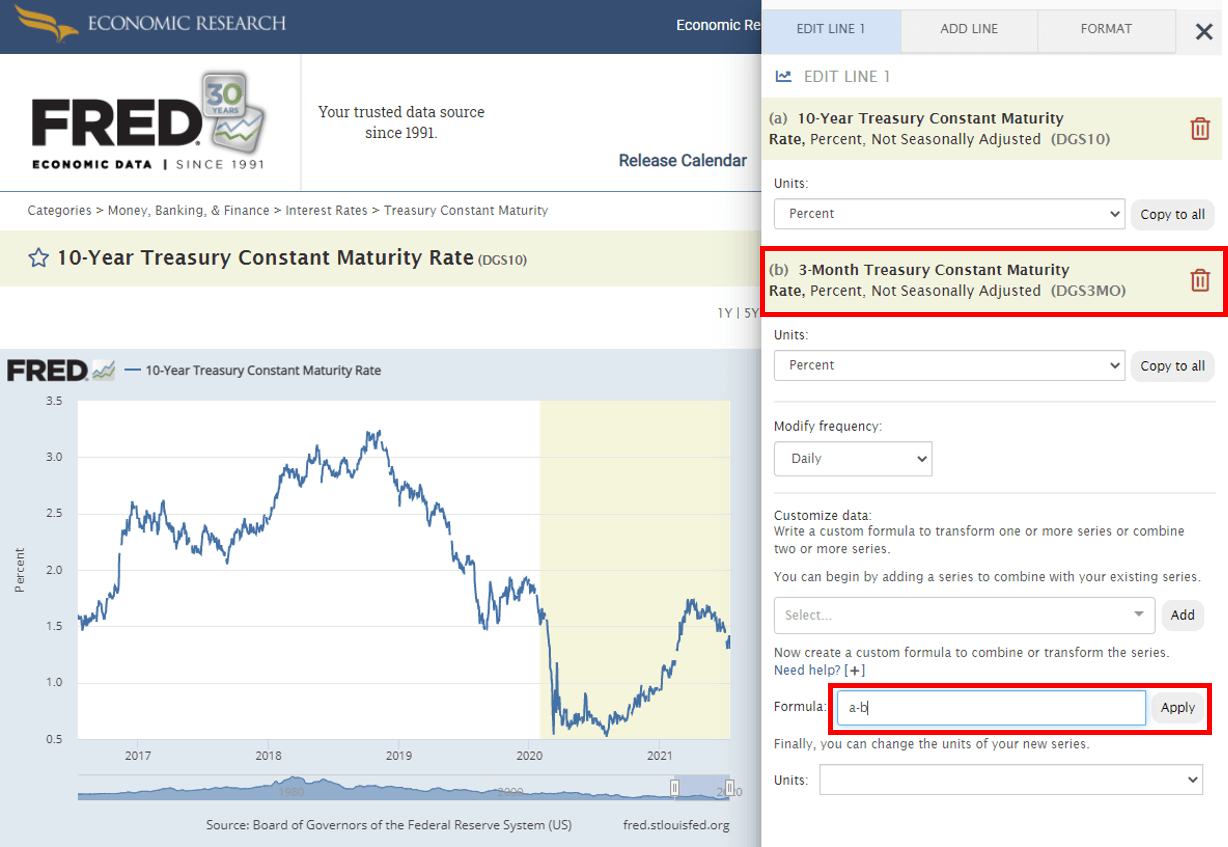The height and width of the screenshot is (847, 1228).
Task: Open the Release Calendar link
Action: pos(682,161)
